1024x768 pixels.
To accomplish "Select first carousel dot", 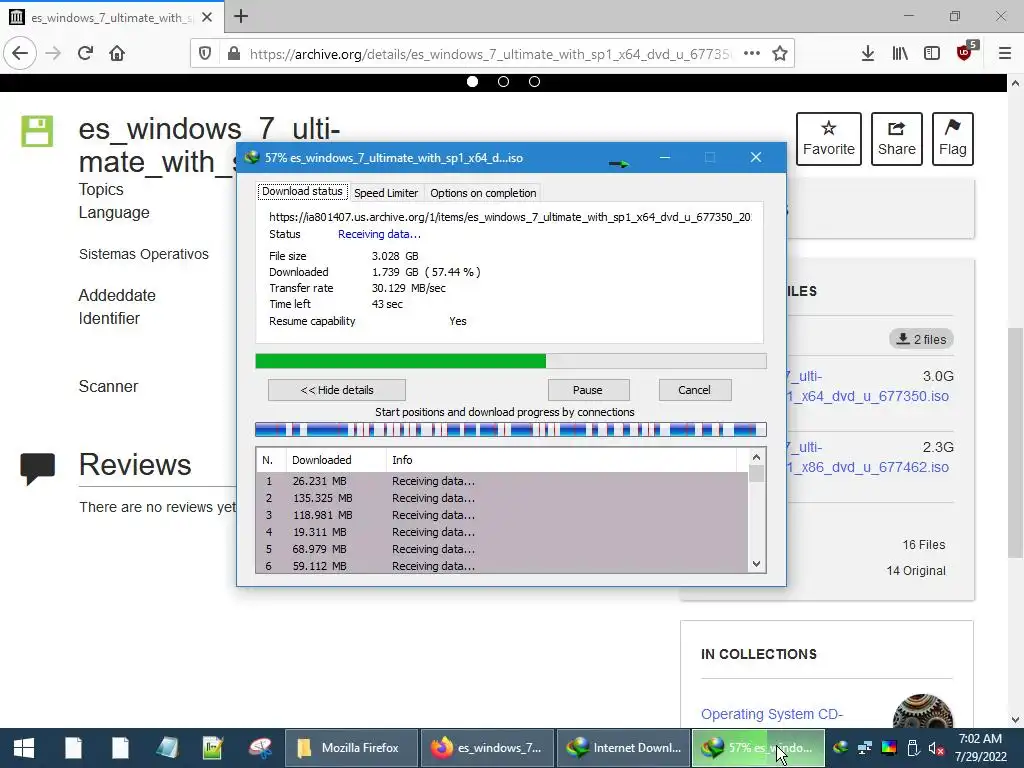I will (473, 82).
